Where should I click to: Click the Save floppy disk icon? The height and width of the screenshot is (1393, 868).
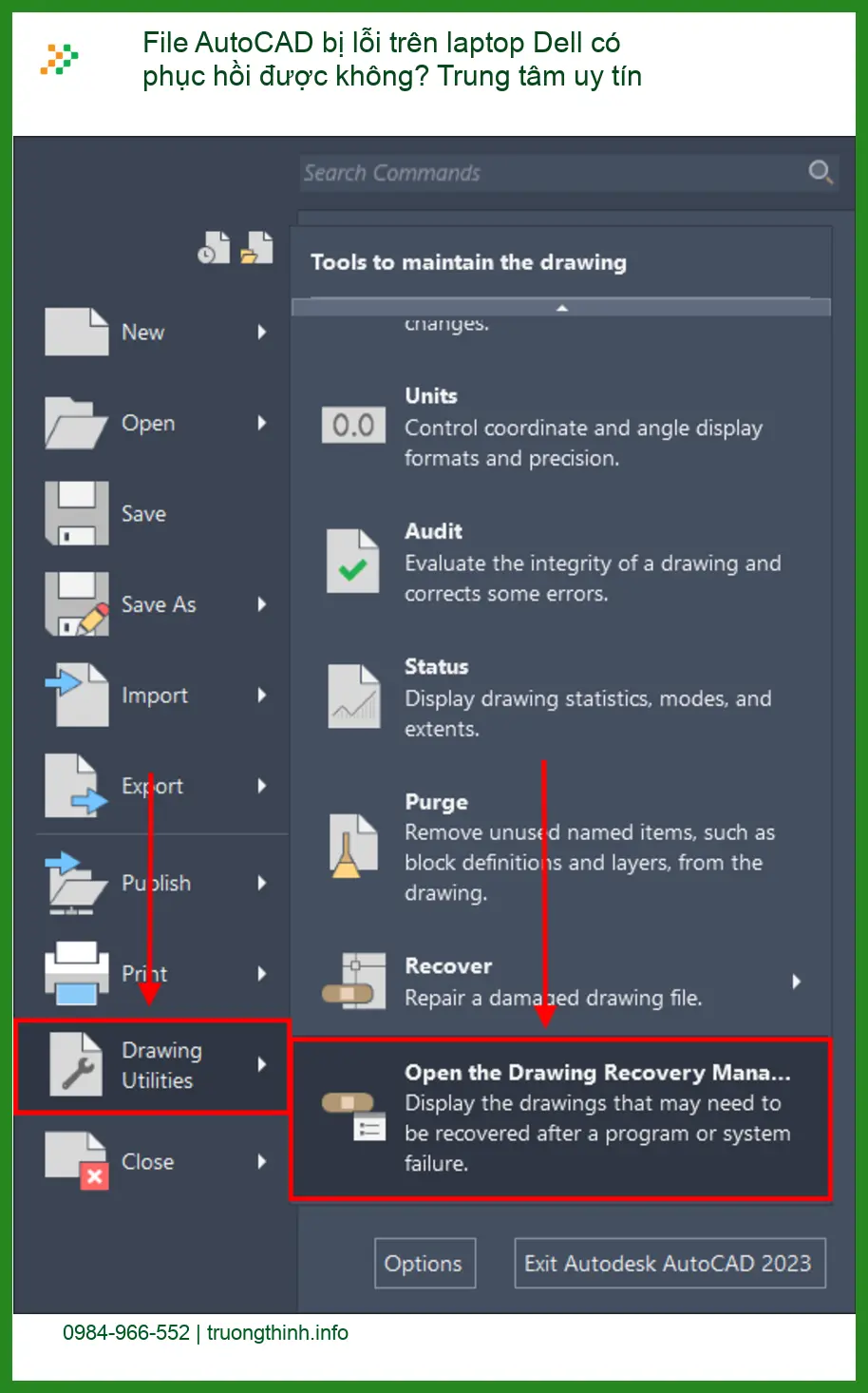pyautogui.click(x=77, y=513)
